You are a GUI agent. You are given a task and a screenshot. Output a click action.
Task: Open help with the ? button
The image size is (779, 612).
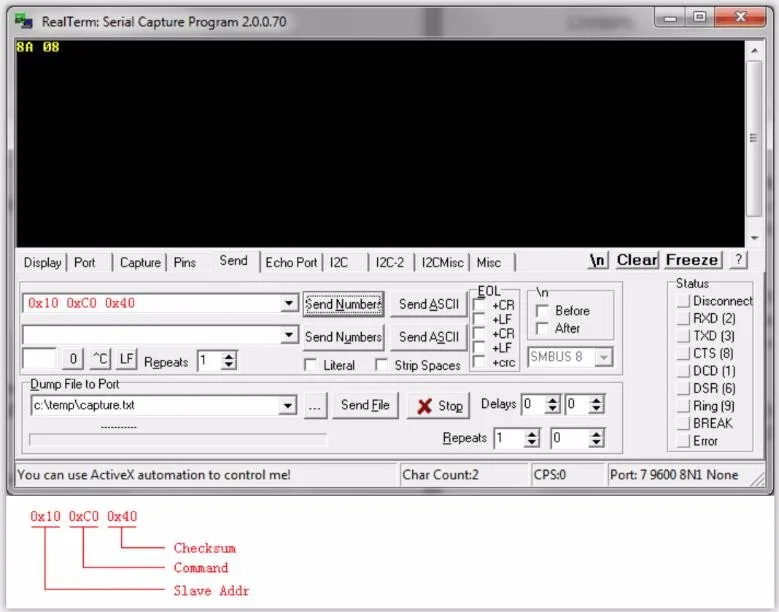(738, 260)
